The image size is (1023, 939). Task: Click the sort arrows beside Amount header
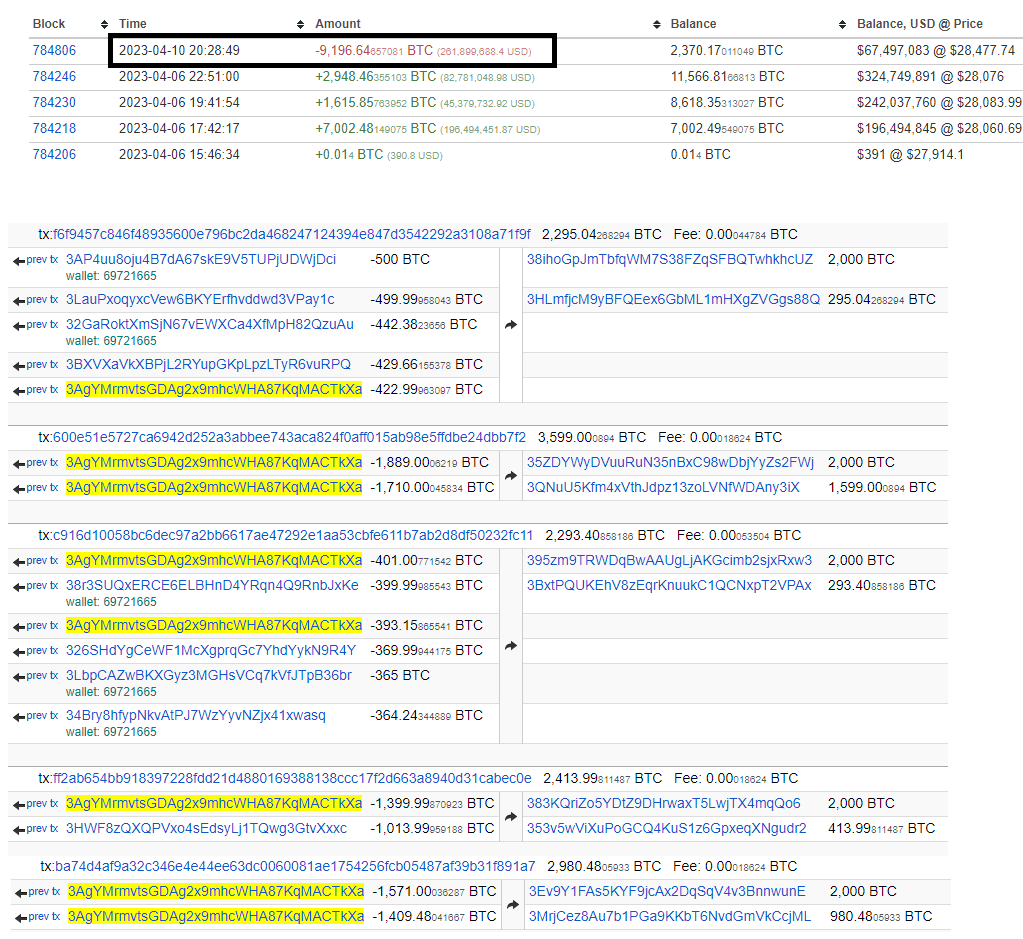657,24
